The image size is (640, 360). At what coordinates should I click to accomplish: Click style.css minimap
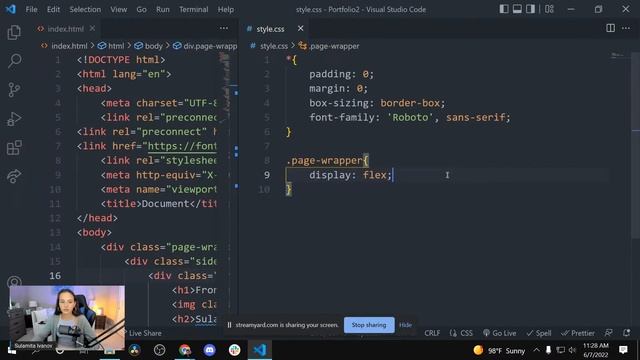pyautogui.click(x=617, y=56)
